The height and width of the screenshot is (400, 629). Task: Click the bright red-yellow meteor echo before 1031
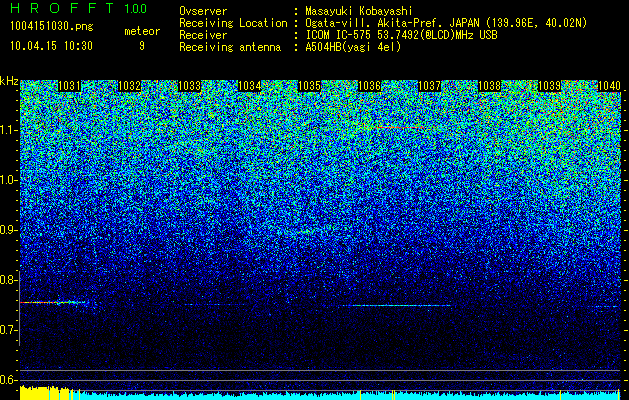53,303
